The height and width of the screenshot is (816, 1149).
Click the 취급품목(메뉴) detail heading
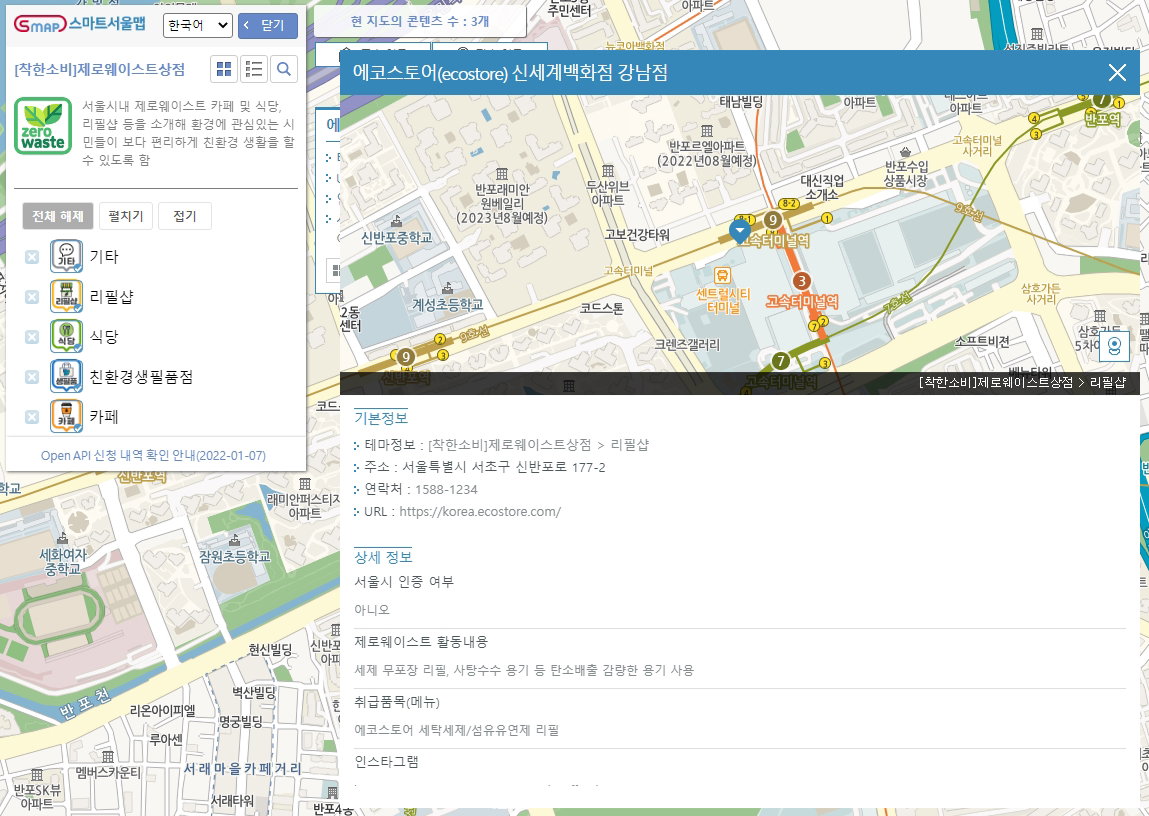click(x=397, y=702)
